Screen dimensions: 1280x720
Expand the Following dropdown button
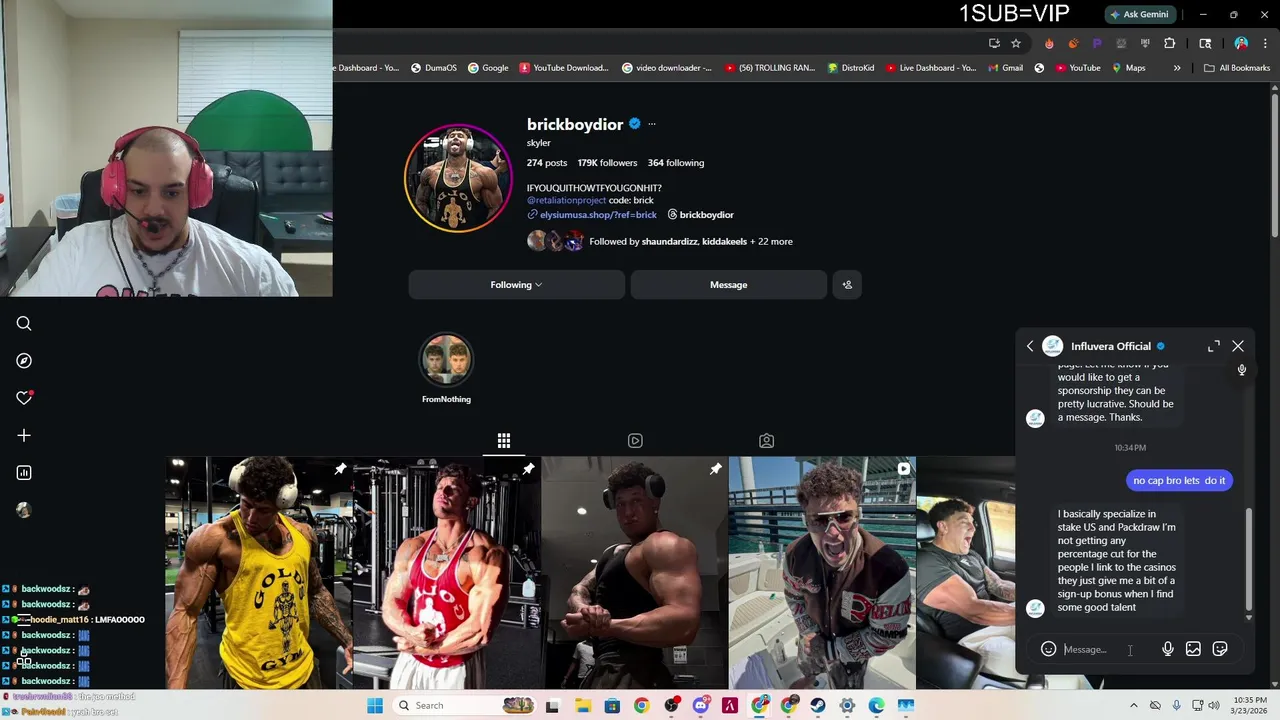[516, 285]
